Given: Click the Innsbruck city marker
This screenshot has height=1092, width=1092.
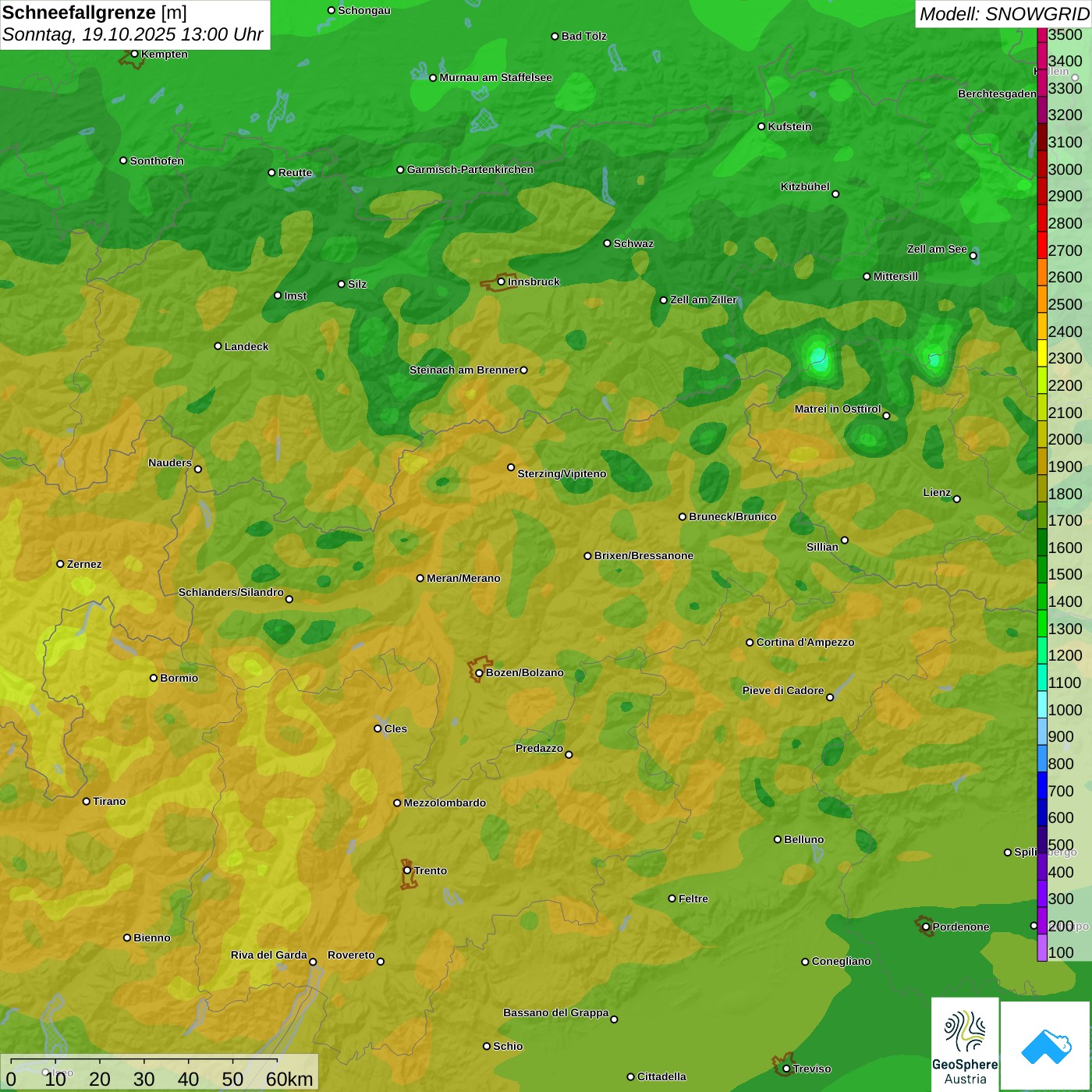Looking at the screenshot, I should coord(502,282).
